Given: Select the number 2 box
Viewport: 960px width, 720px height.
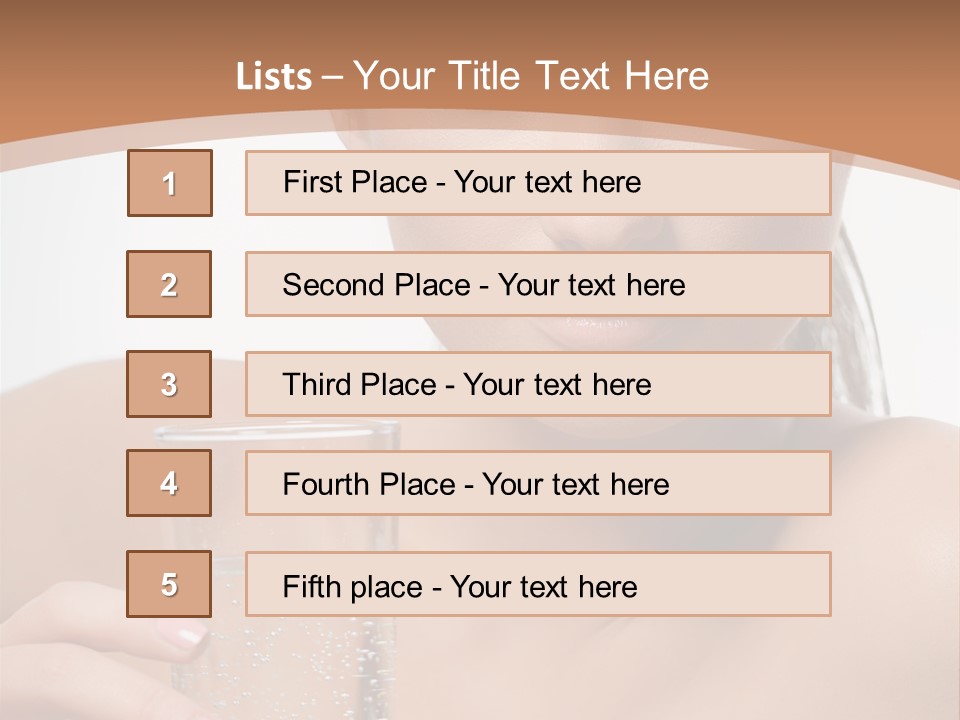Looking at the screenshot, I should (x=169, y=284).
